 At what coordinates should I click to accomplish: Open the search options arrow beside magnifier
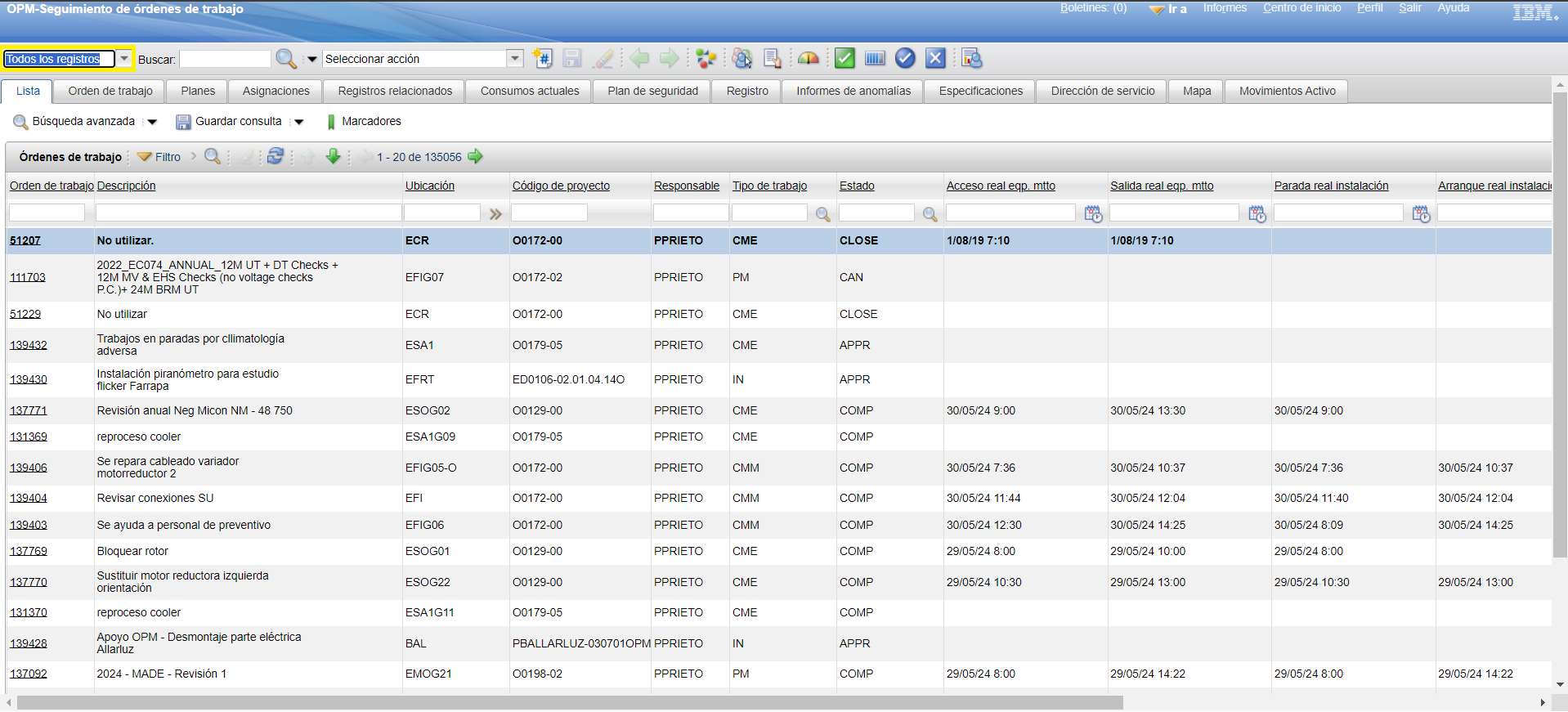coord(311,59)
